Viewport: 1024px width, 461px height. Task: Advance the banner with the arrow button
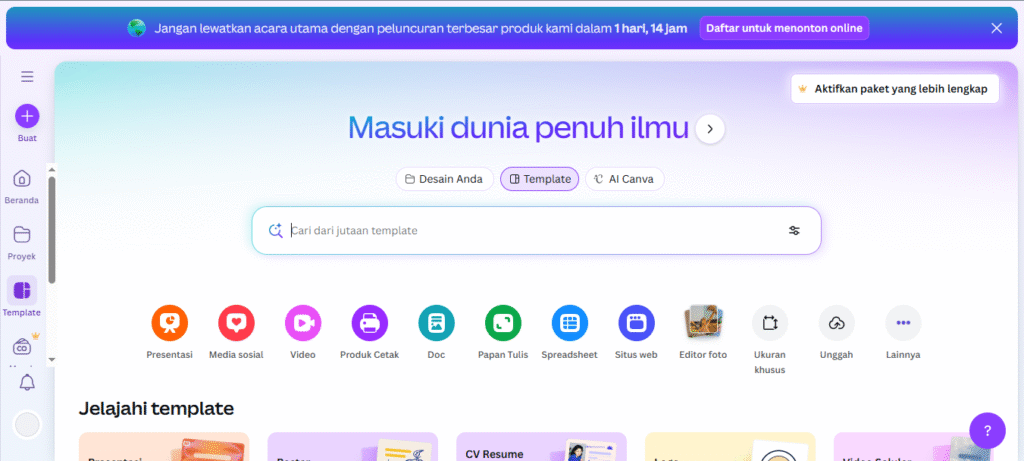[x=710, y=128]
